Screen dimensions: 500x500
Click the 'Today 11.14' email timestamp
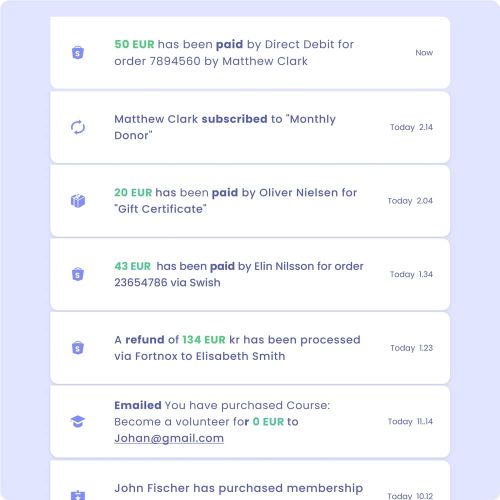pos(410,422)
